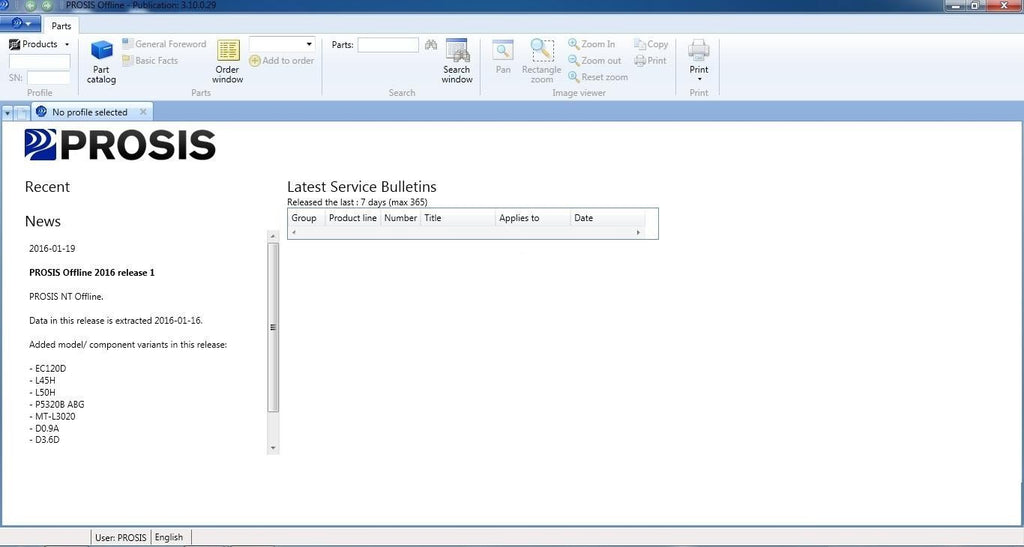Switch to the No profile selected tab
Viewport: 1024px width, 547px height.
coord(89,112)
